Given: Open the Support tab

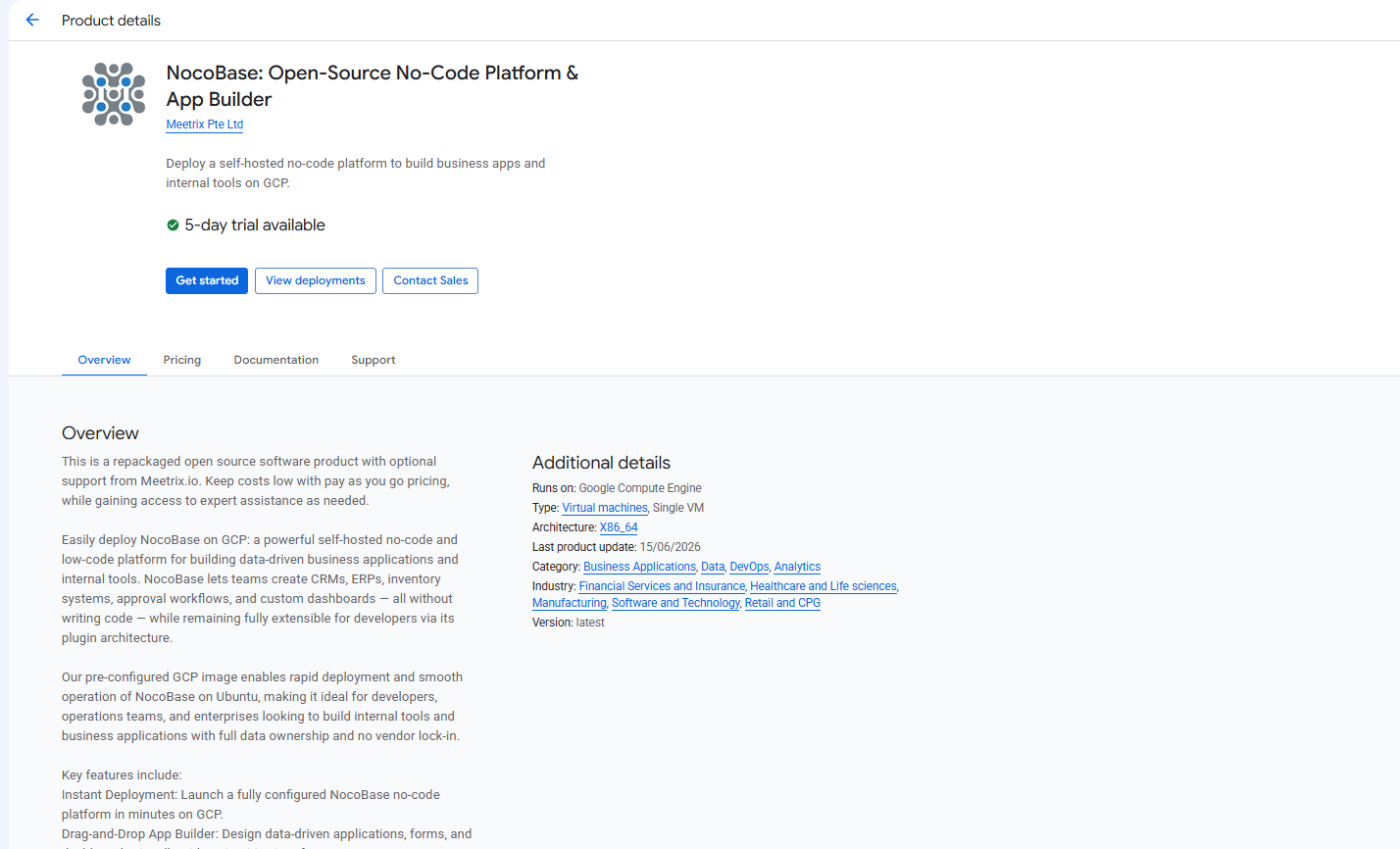Looking at the screenshot, I should (x=374, y=360).
